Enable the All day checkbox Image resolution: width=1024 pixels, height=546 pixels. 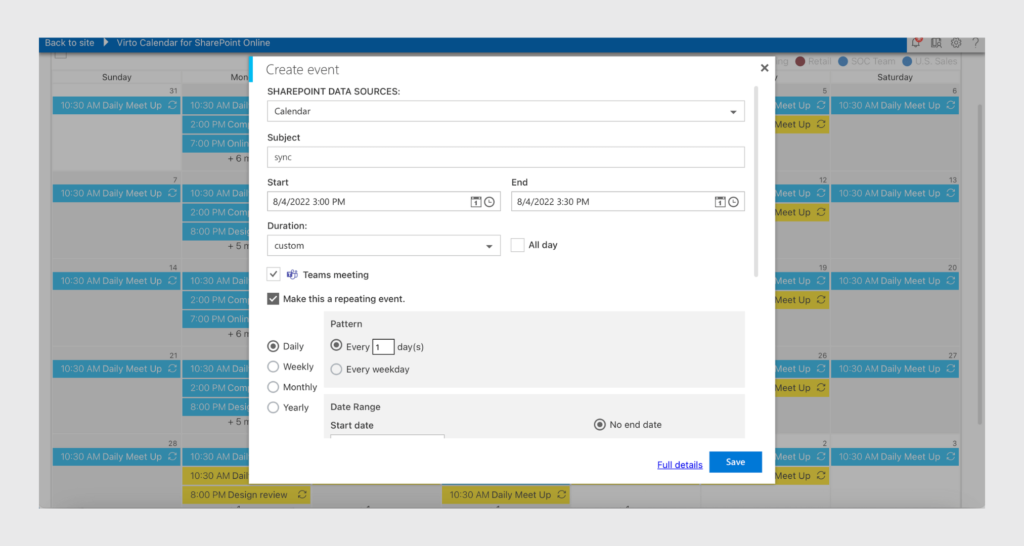[x=517, y=245]
